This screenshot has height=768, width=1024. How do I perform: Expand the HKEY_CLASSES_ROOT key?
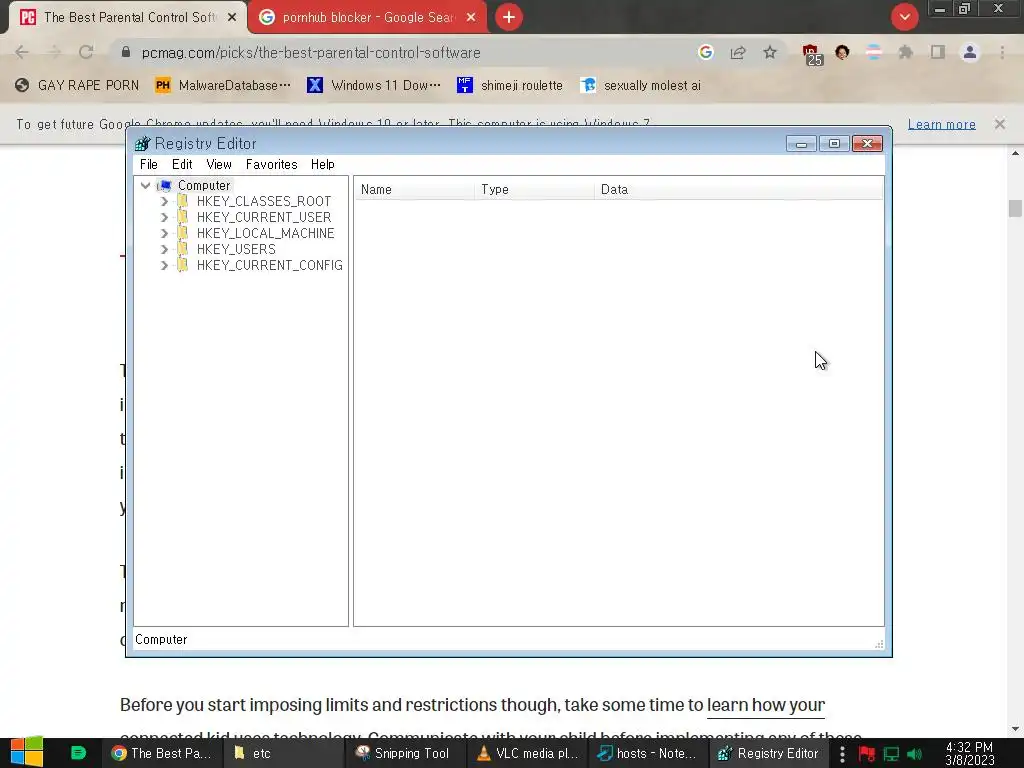(164, 201)
